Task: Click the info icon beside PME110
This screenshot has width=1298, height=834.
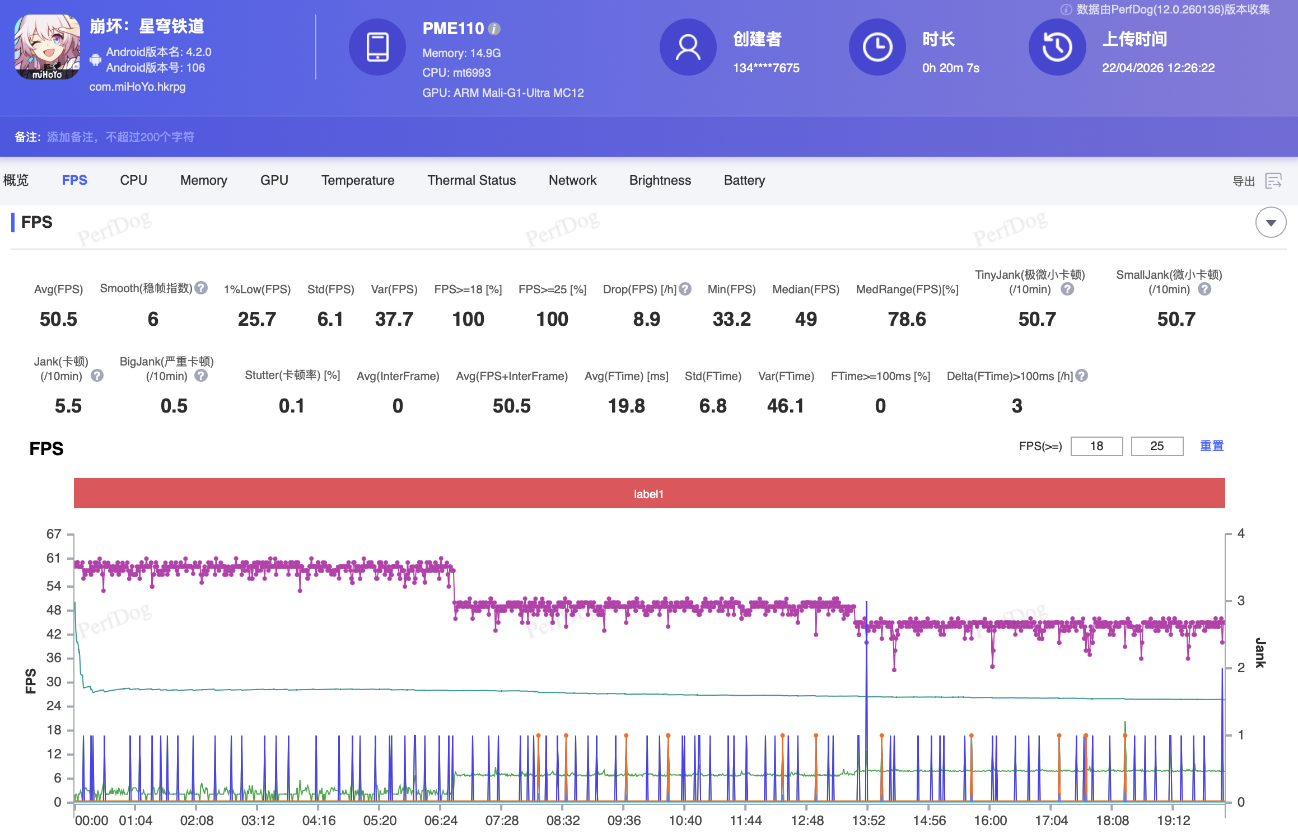Action: (x=495, y=29)
